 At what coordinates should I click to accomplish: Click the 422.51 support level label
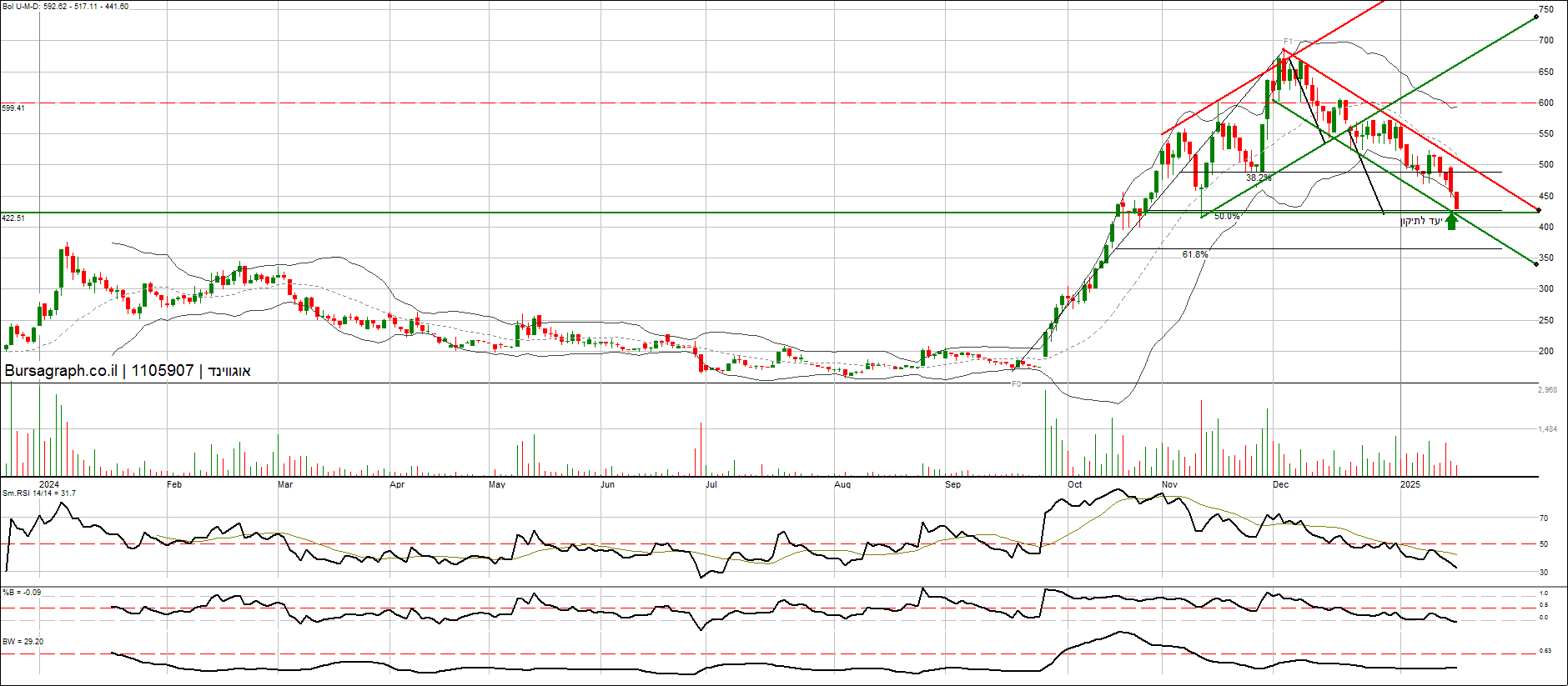13,218
